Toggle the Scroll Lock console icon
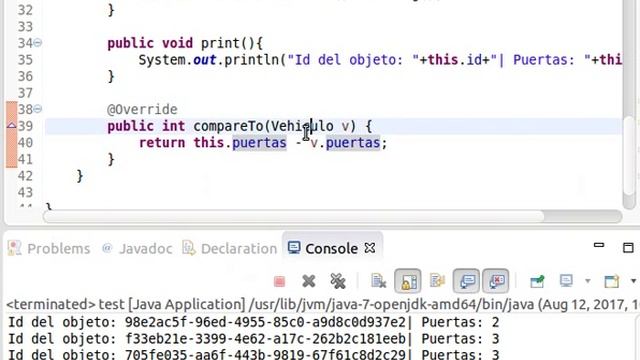 pos(408,281)
